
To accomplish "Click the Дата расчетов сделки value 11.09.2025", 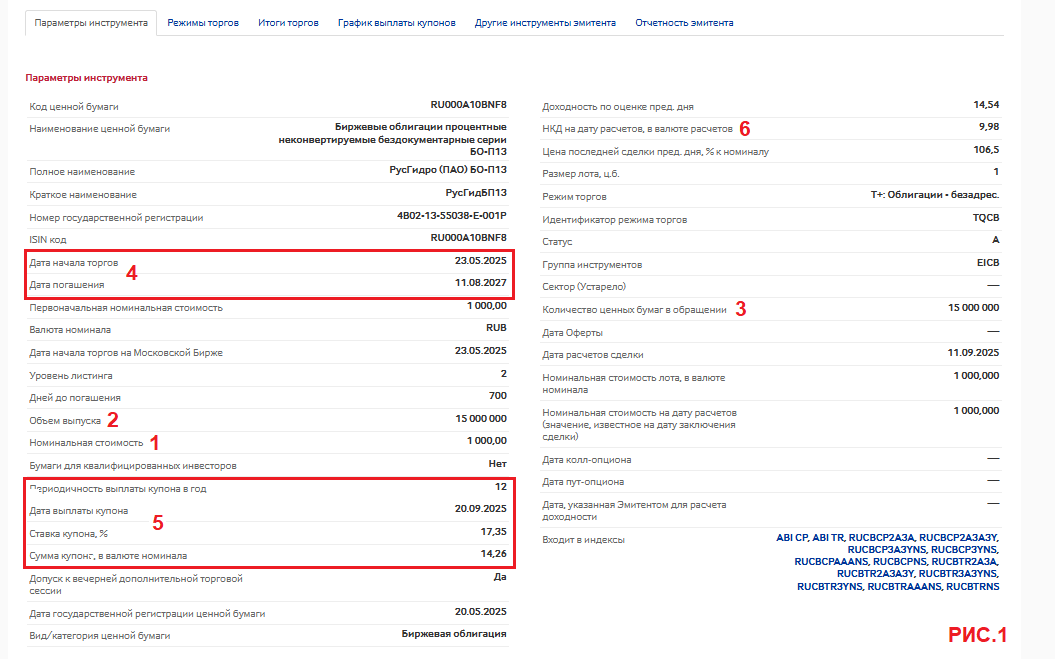I will pos(974,353).
